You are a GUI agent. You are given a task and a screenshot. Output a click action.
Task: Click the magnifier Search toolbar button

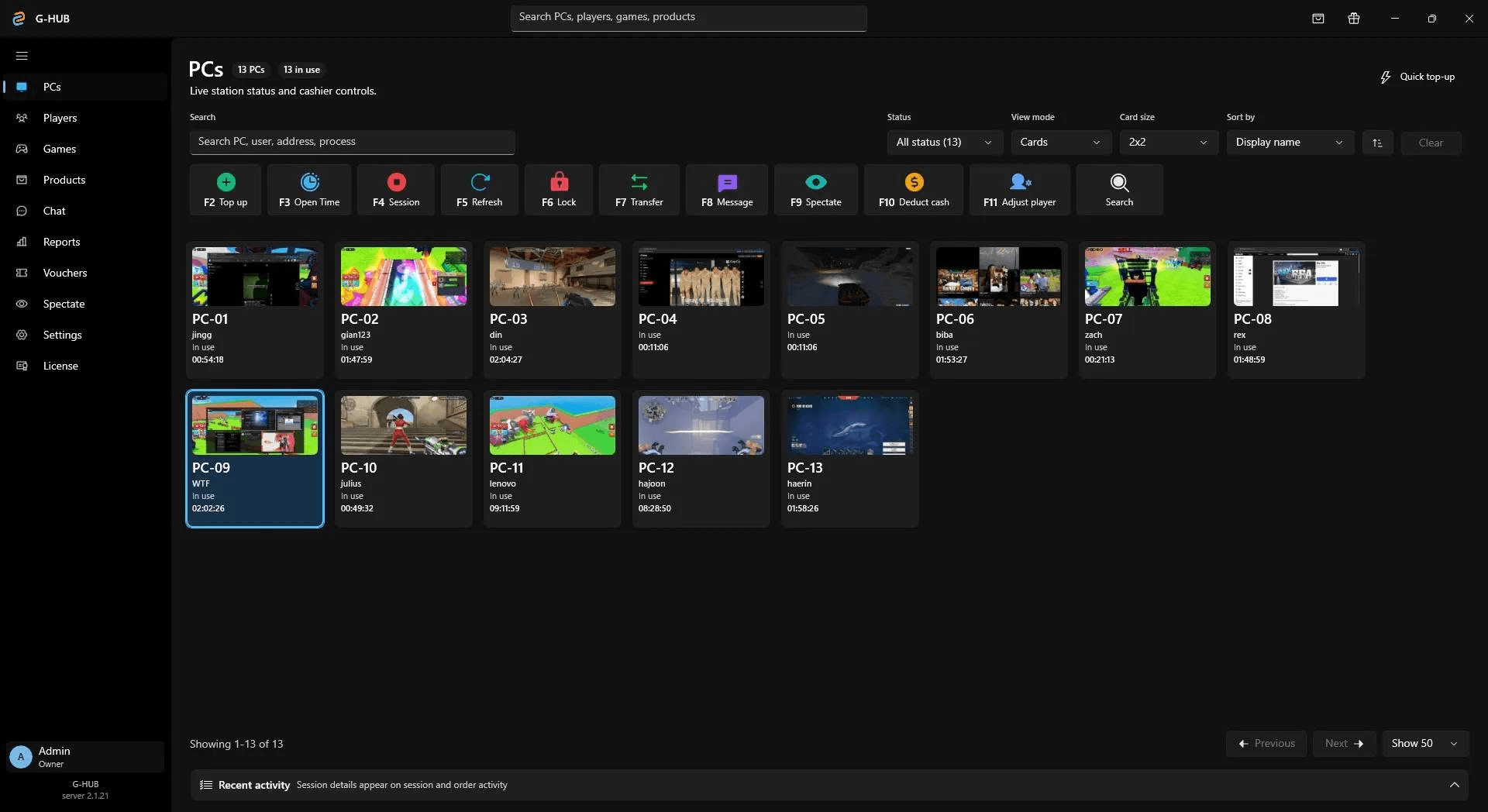(1119, 190)
